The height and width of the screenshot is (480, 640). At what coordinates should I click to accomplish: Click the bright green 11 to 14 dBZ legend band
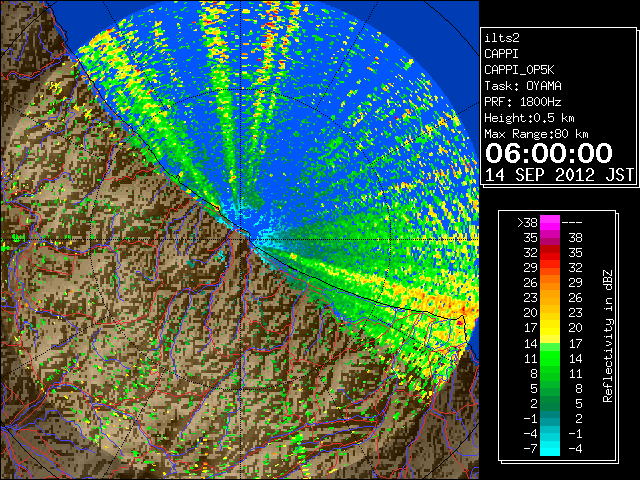click(549, 358)
